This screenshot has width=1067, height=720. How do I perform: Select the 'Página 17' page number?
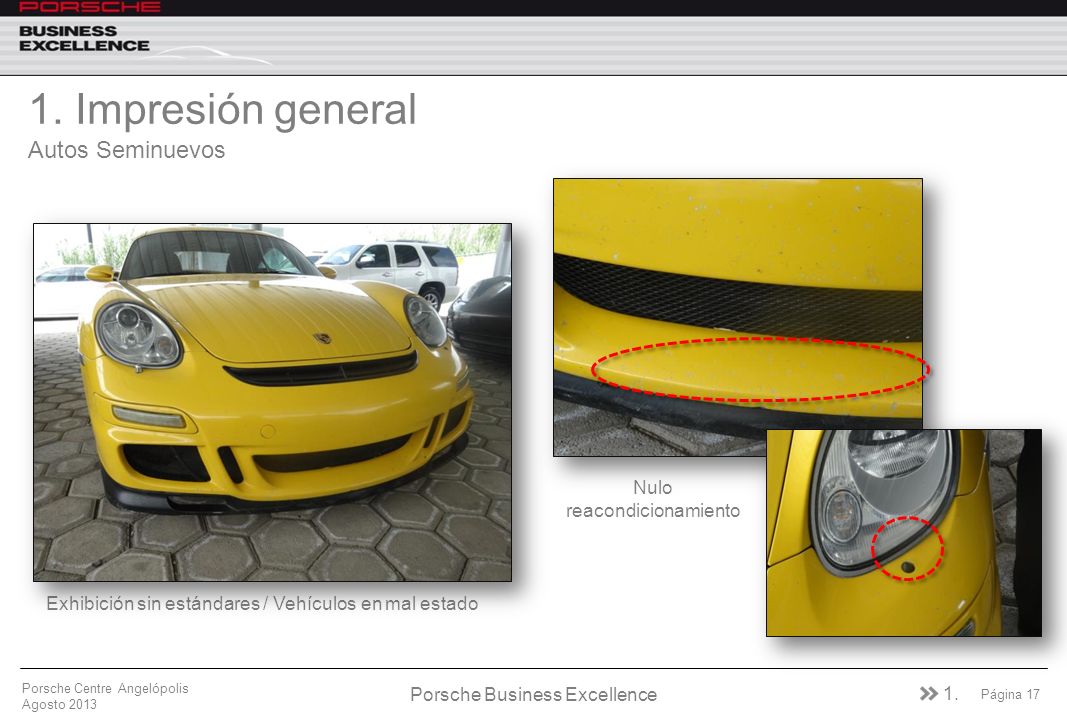tap(1010, 694)
